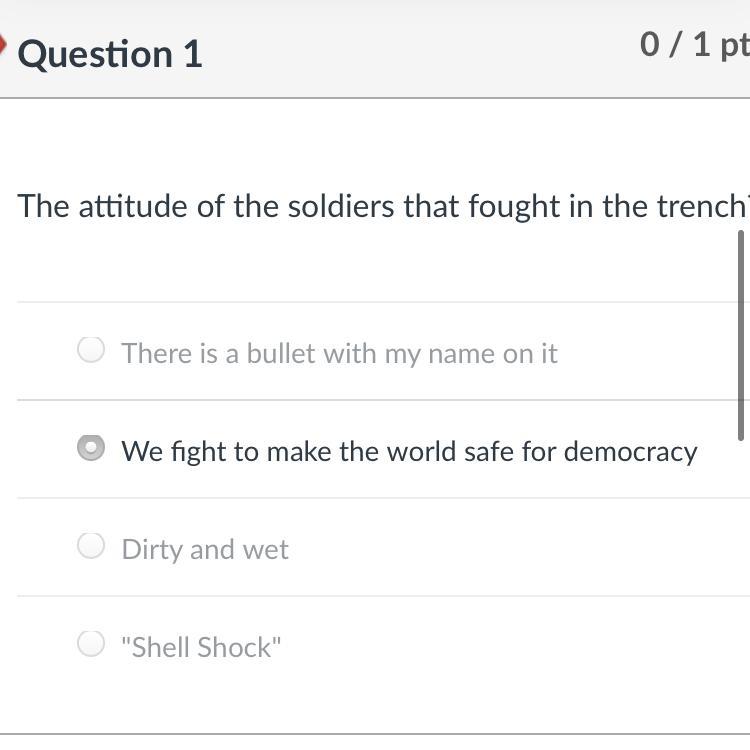The image size is (750, 750).
Task: Click the word "trench" in the question prompt
Action: click(x=708, y=206)
